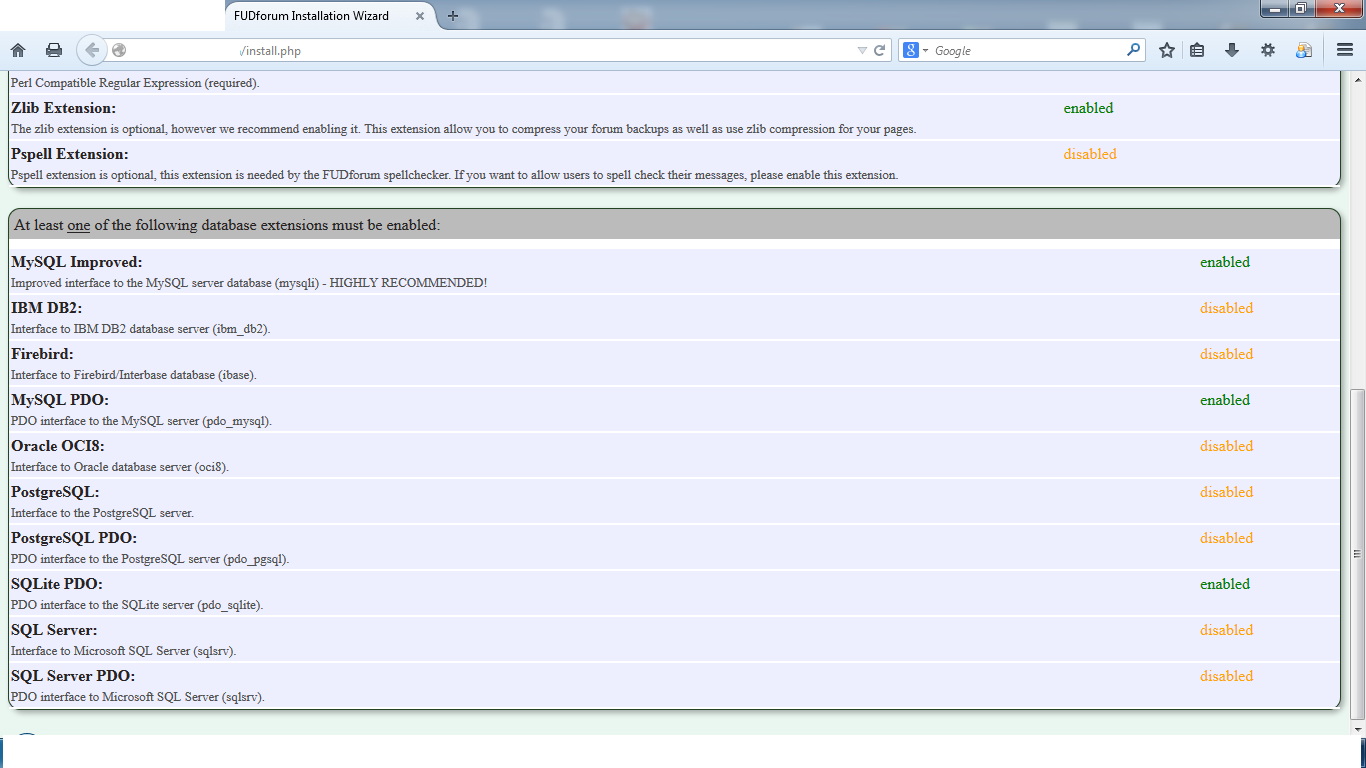Click the 'At least one of the following' header

[x=227, y=225]
